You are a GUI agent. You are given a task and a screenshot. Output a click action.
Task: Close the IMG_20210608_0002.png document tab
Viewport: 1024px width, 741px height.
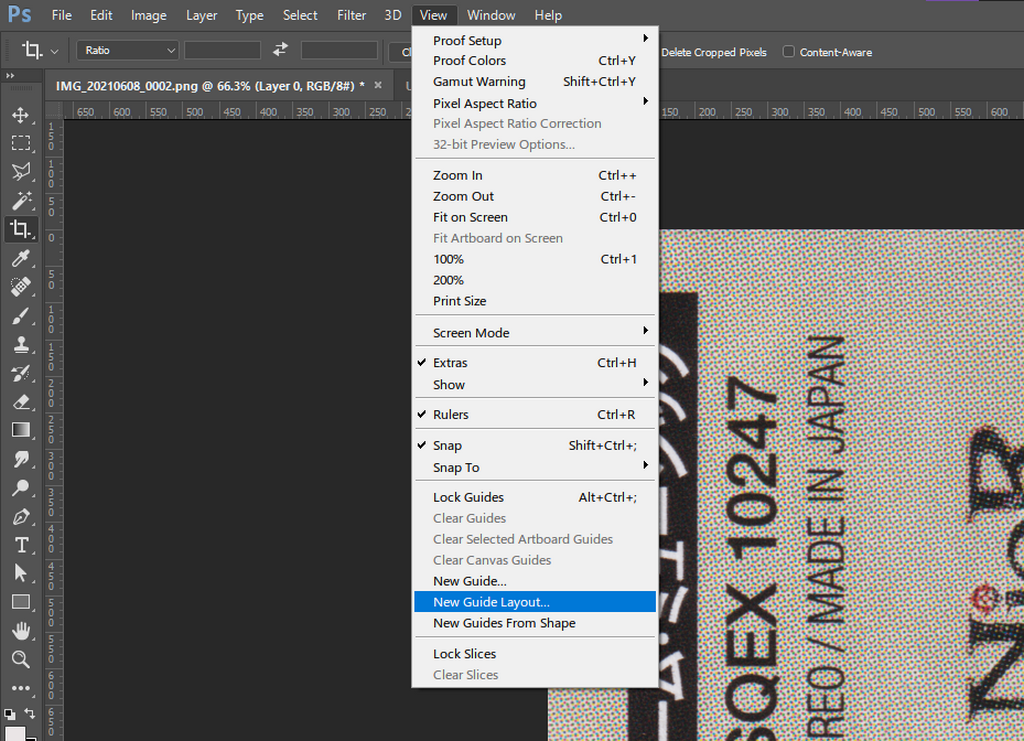pos(378,85)
